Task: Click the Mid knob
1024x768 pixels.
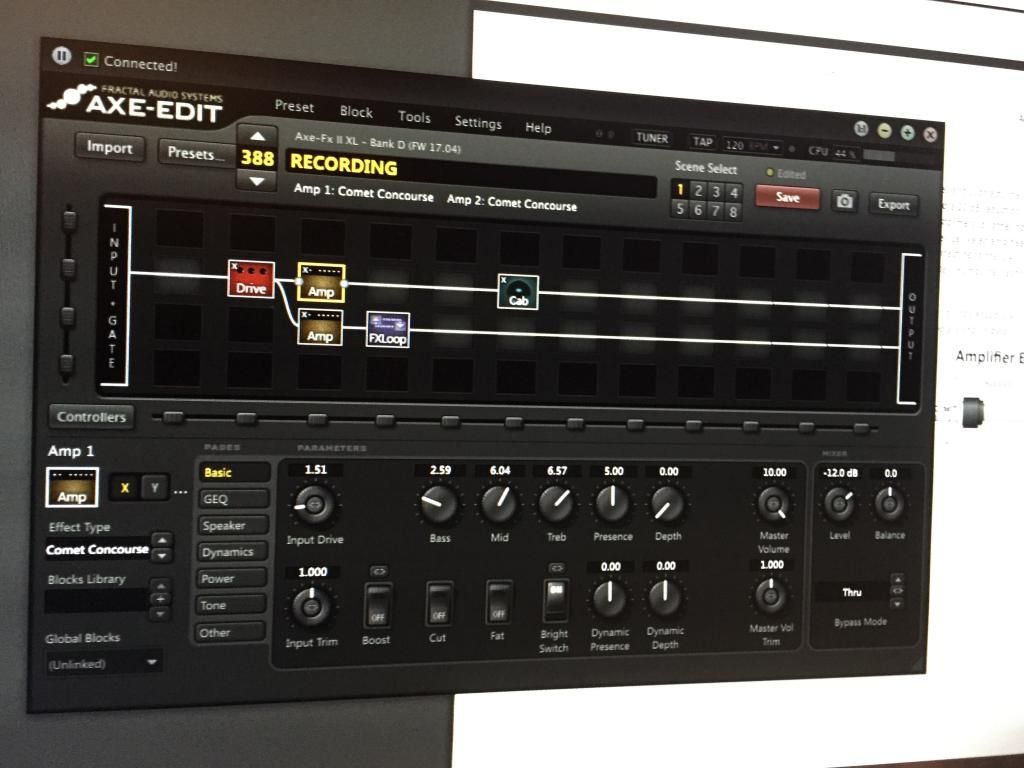Action: pos(500,504)
